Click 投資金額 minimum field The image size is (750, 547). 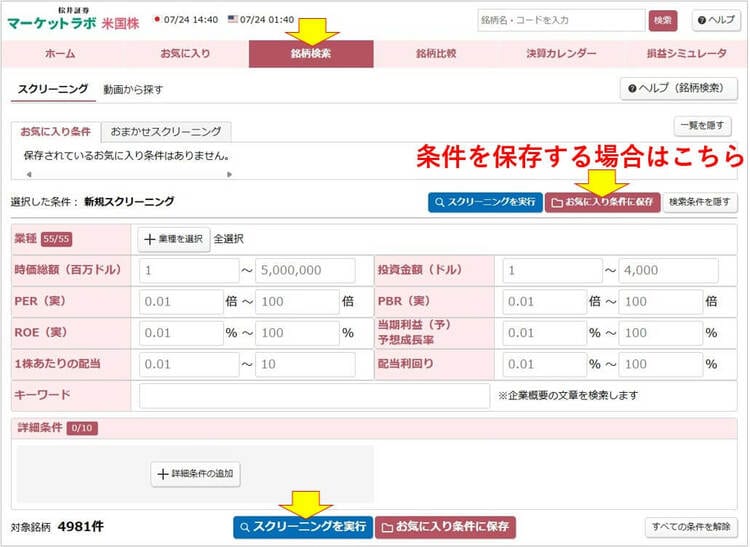[552, 271]
